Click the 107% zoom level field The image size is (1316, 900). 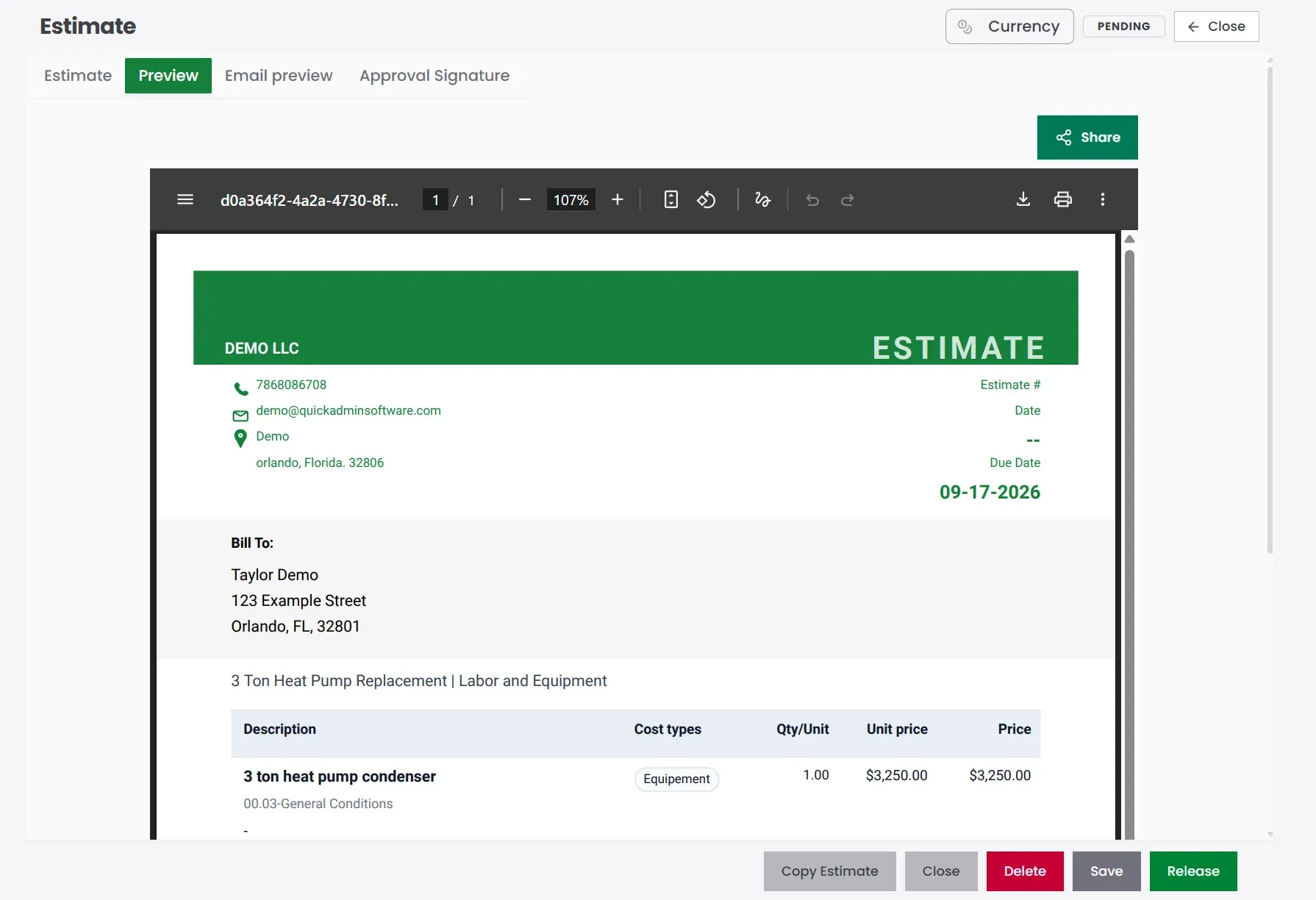[571, 200]
